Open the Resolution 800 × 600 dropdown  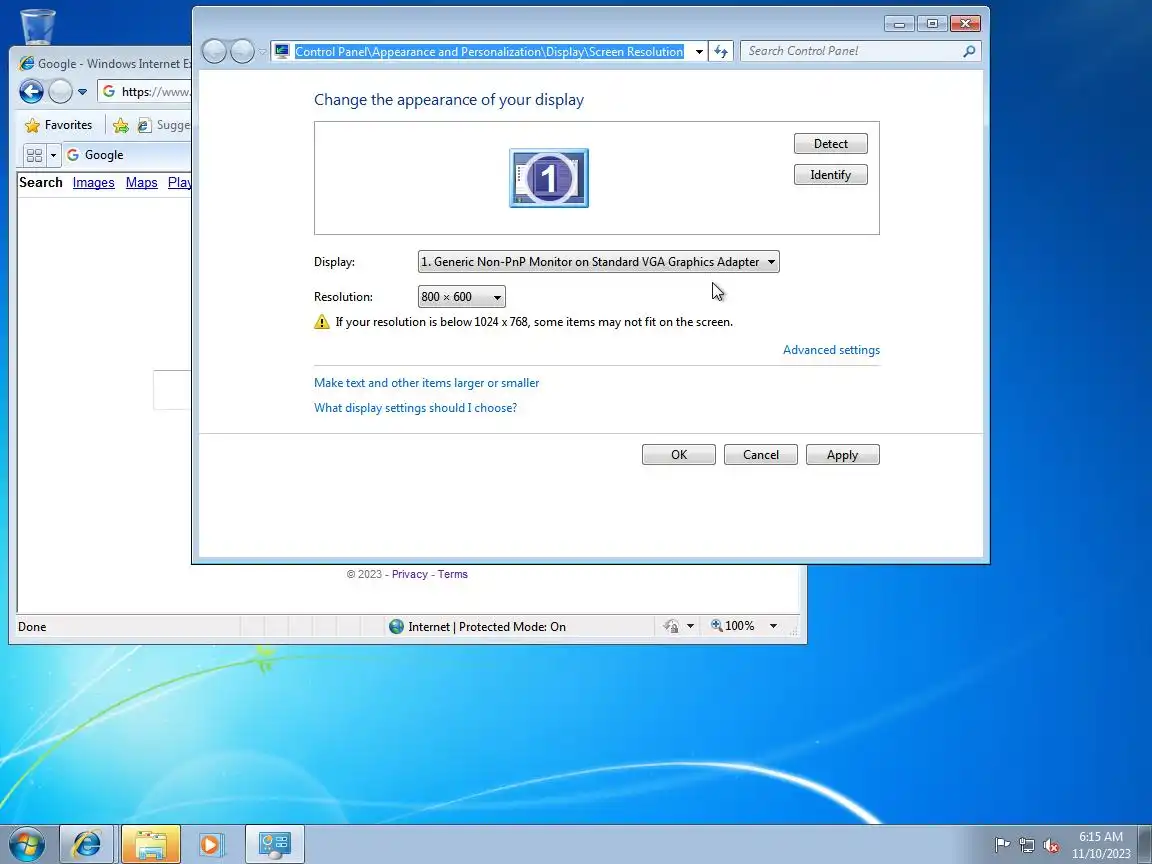pyautogui.click(x=461, y=297)
